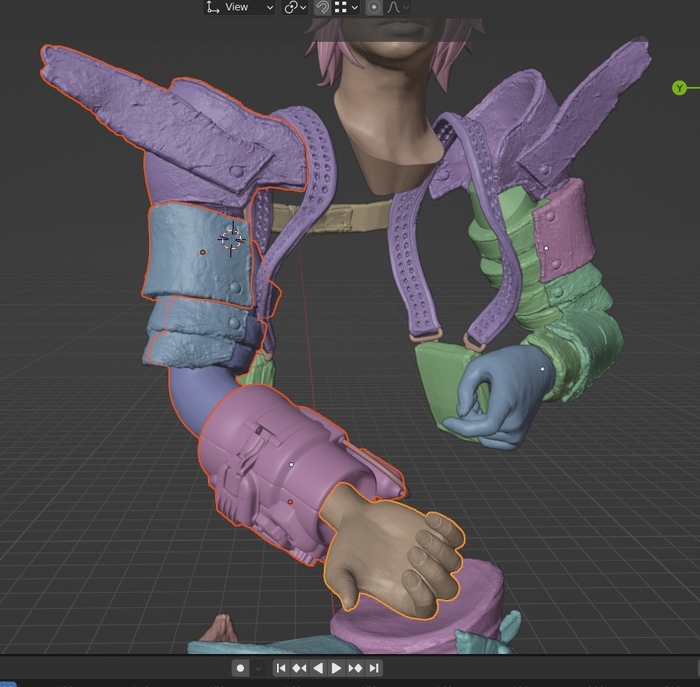The height and width of the screenshot is (687, 700).
Task: Jump to the previous keyframe
Action: pos(299,668)
